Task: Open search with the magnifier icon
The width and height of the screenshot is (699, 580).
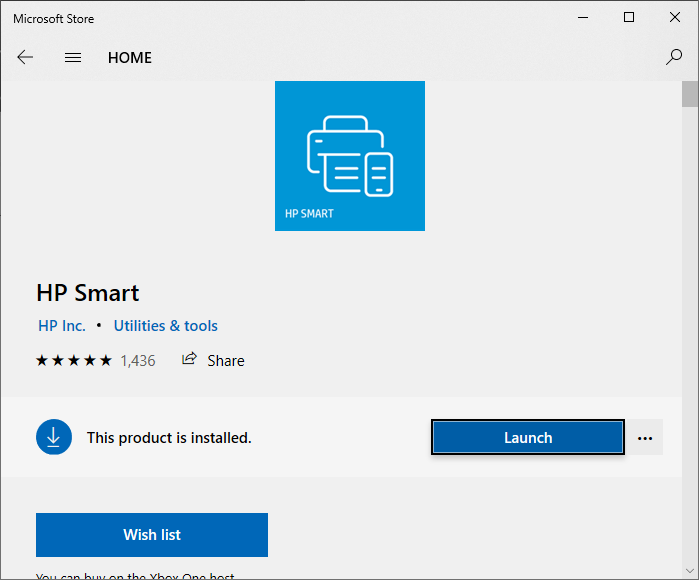Action: tap(674, 57)
